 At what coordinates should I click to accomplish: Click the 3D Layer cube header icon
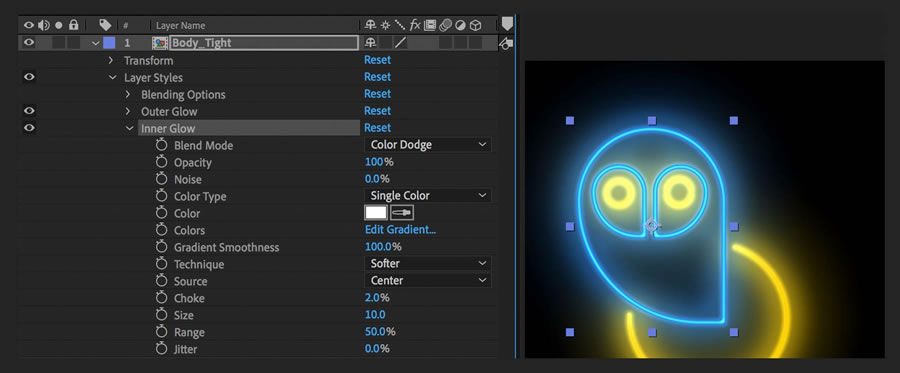[x=475, y=25]
